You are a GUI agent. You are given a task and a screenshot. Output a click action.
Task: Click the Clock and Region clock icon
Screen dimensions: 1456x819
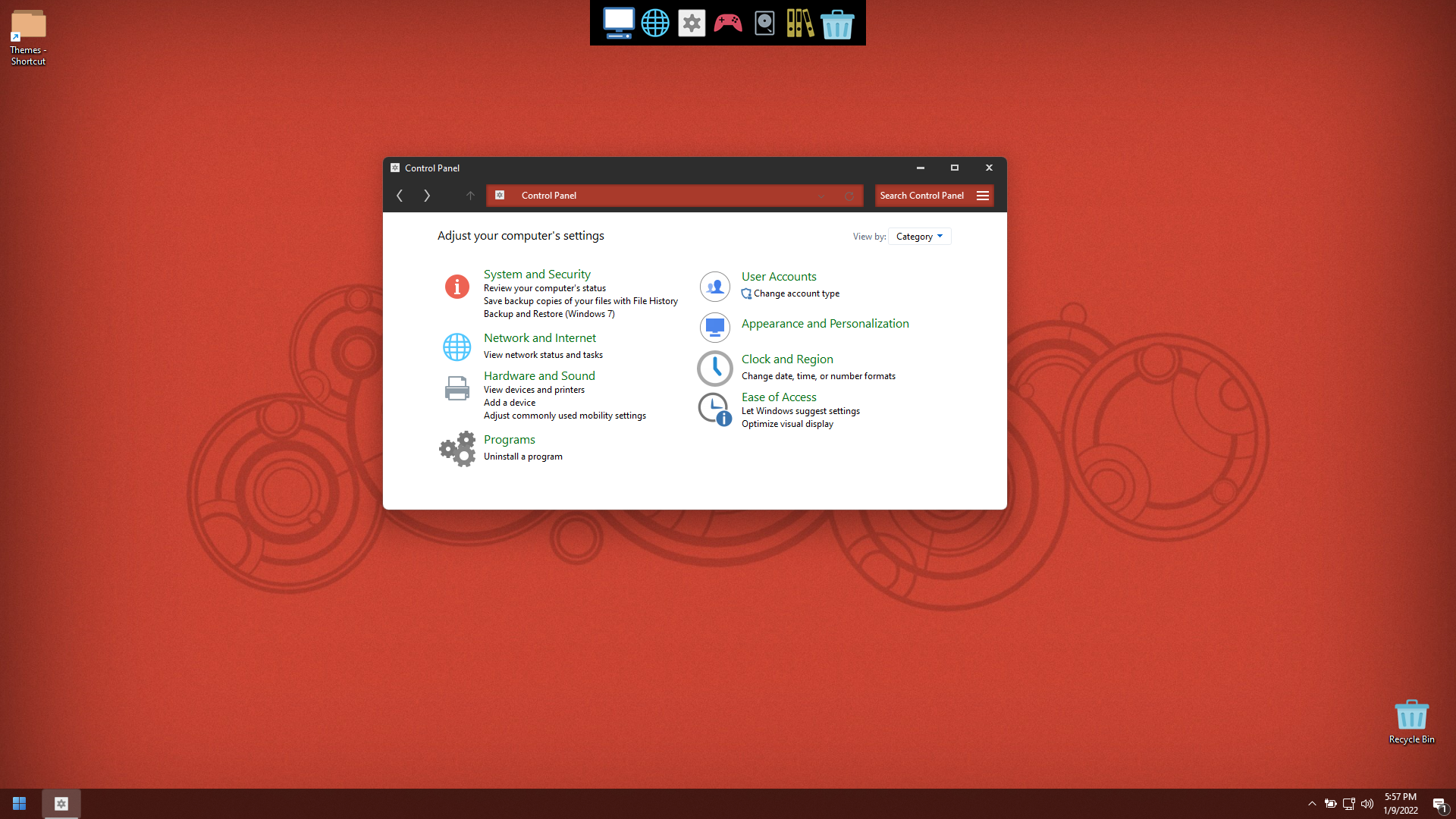[714, 369]
